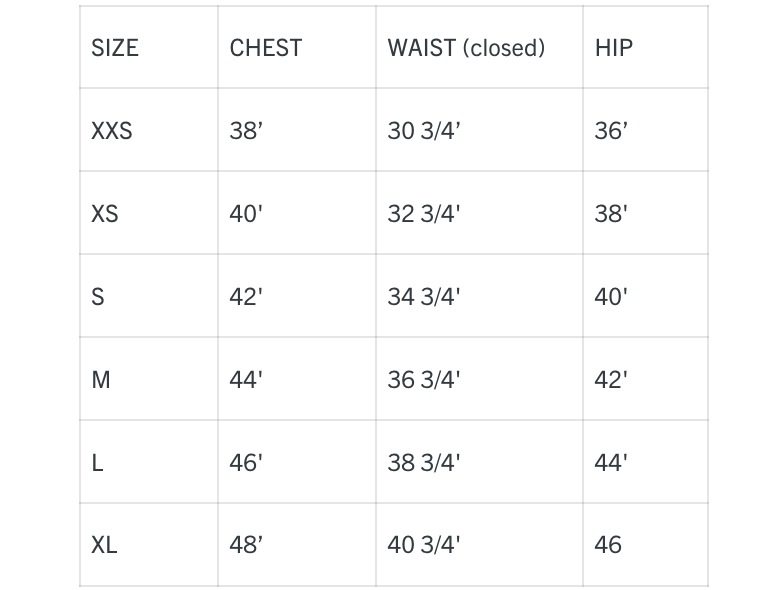Click the 36' hip value for XXS
This screenshot has height=590, width=778.
(611, 131)
